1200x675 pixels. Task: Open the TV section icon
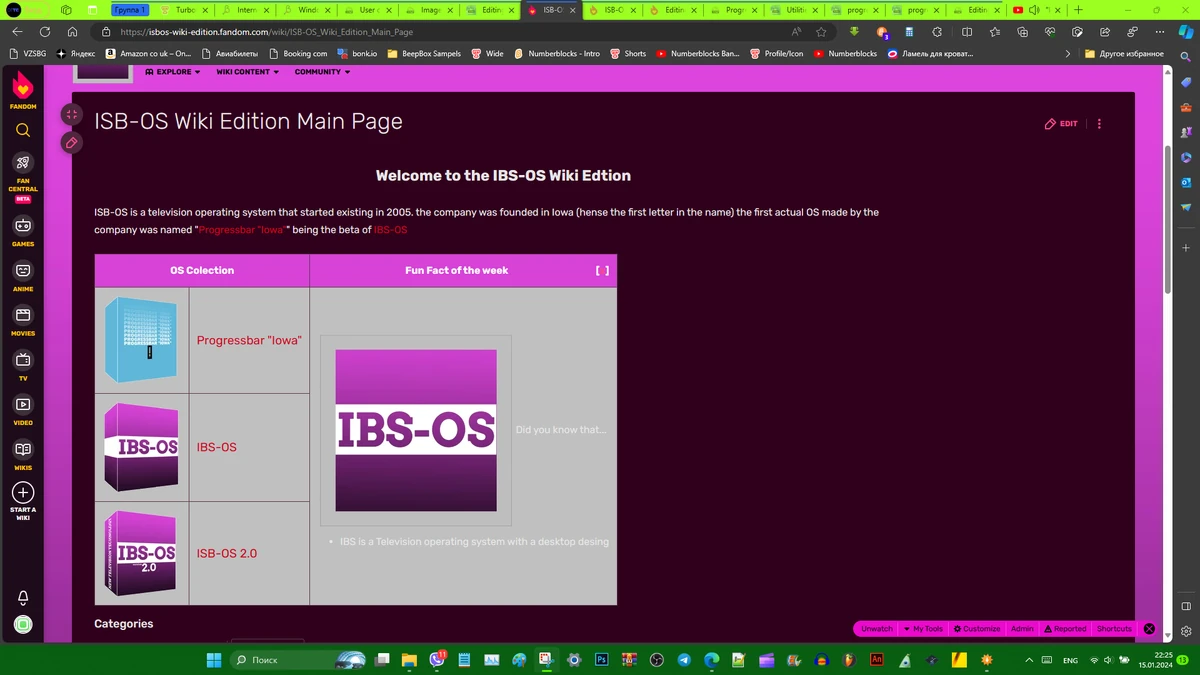click(22, 359)
